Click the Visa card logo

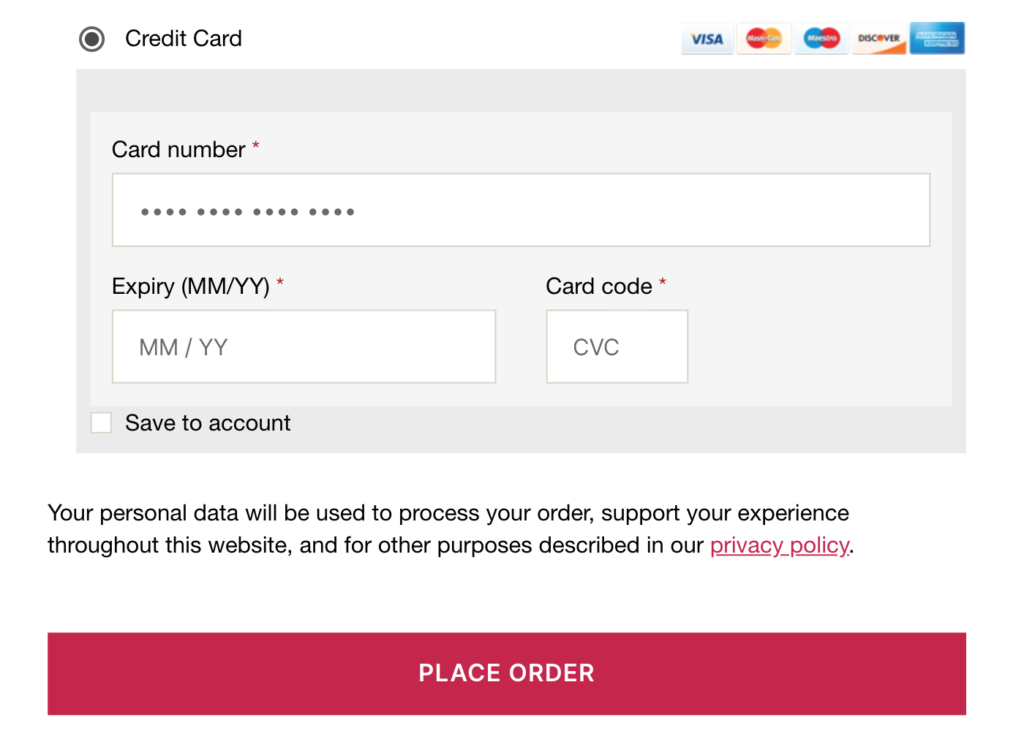click(707, 39)
